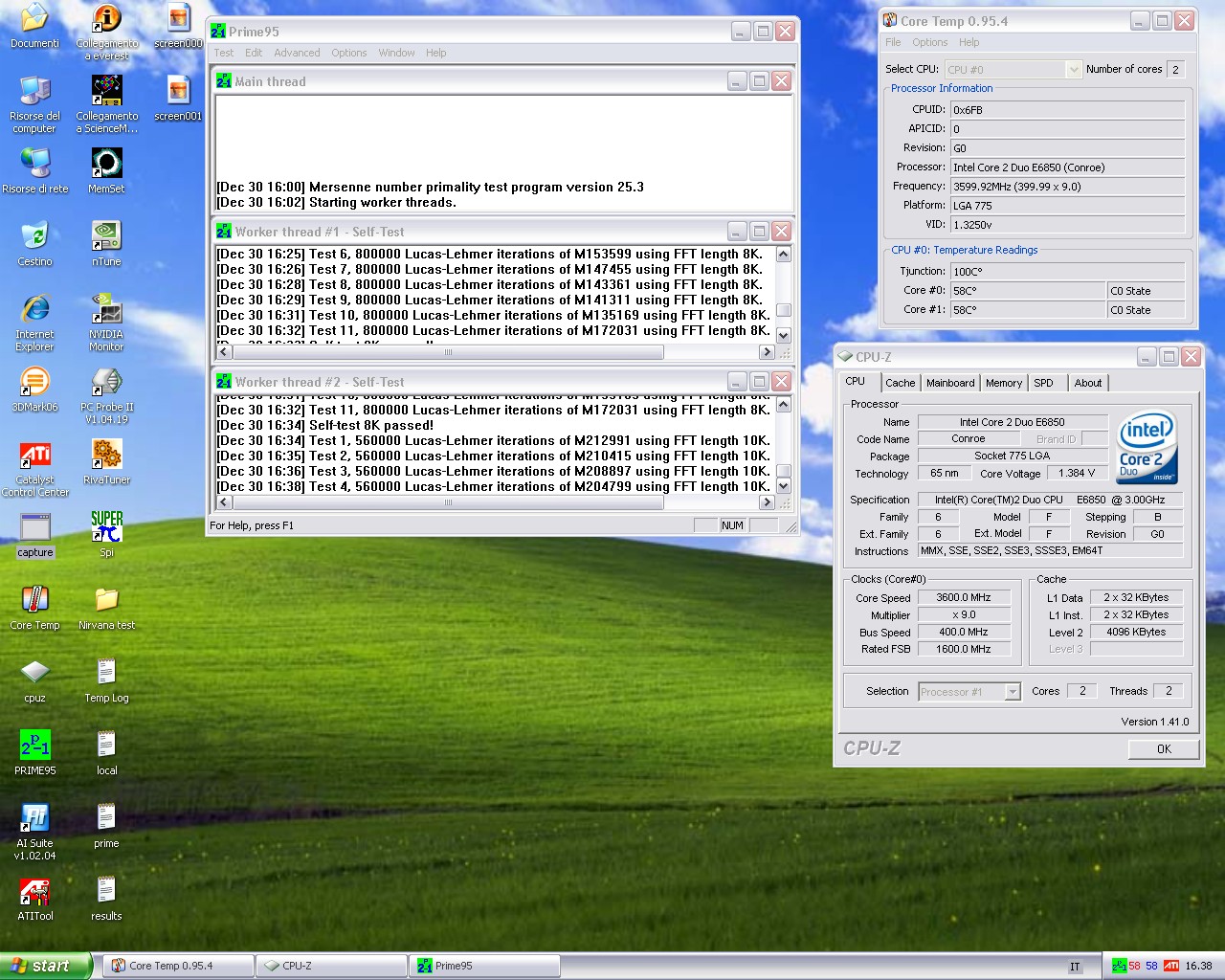Open Prime95 Help menu

(435, 53)
